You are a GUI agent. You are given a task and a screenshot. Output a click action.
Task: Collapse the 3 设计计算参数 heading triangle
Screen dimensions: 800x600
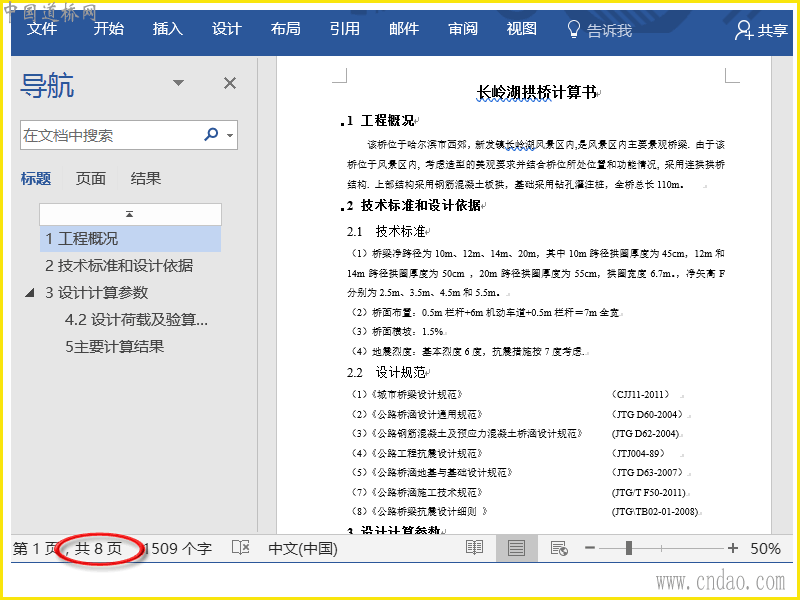[30, 292]
